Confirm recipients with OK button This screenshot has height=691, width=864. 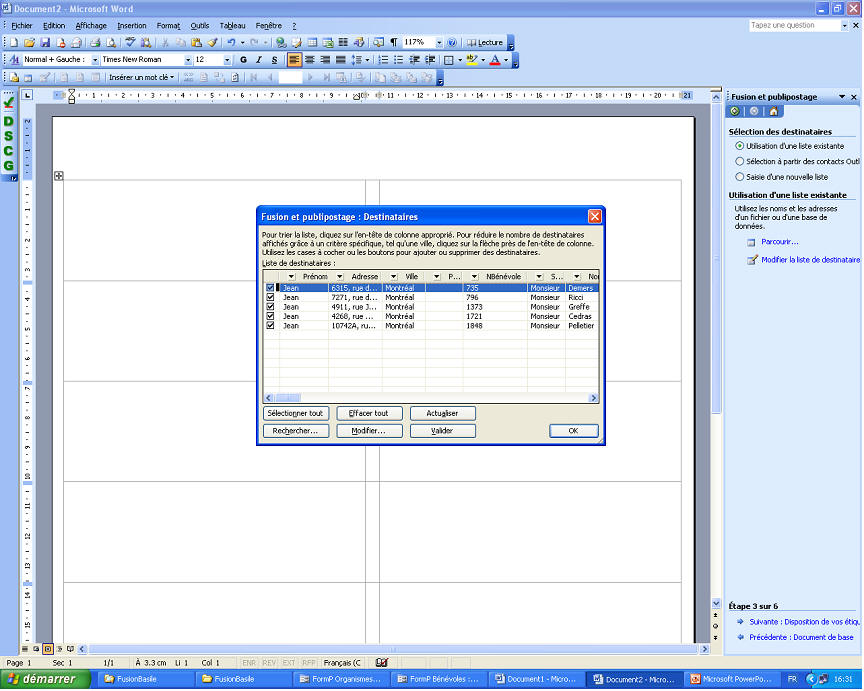(x=574, y=431)
